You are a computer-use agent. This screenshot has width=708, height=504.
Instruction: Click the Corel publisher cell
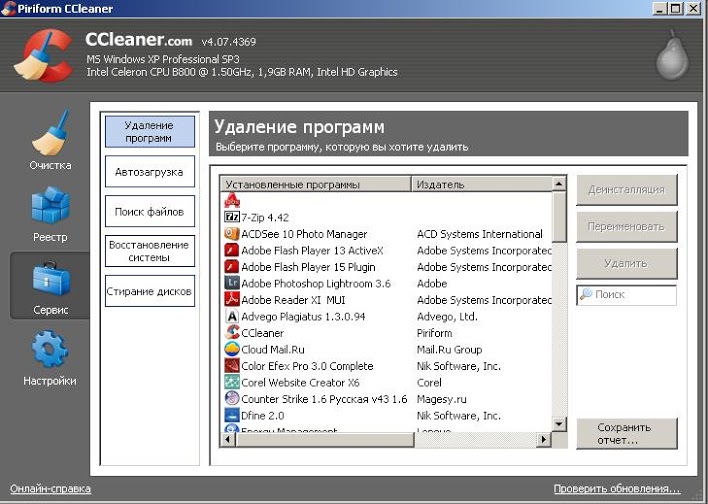coord(429,383)
